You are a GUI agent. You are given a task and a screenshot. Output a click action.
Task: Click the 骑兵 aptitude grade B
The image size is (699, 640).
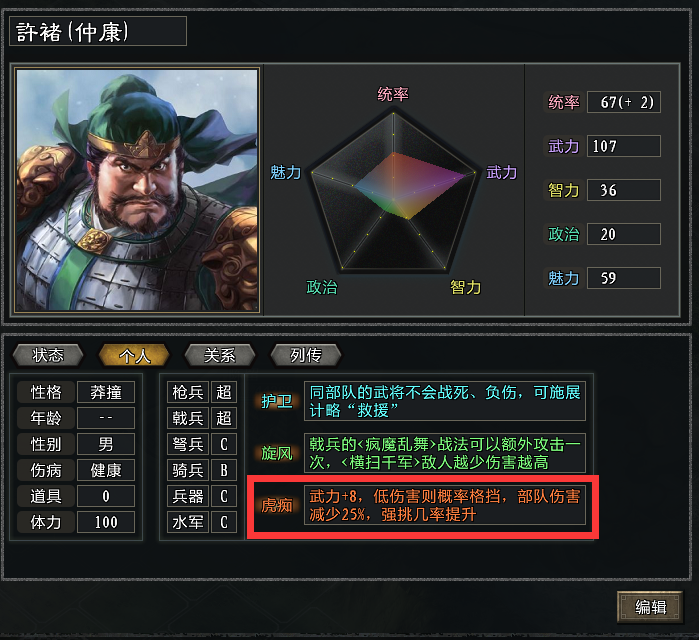(x=224, y=470)
